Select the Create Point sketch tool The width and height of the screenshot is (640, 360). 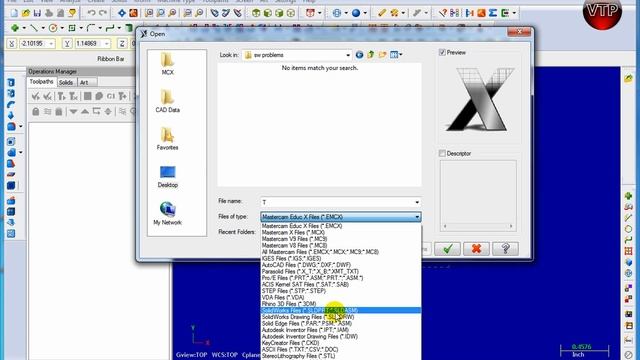[x=15, y=28]
